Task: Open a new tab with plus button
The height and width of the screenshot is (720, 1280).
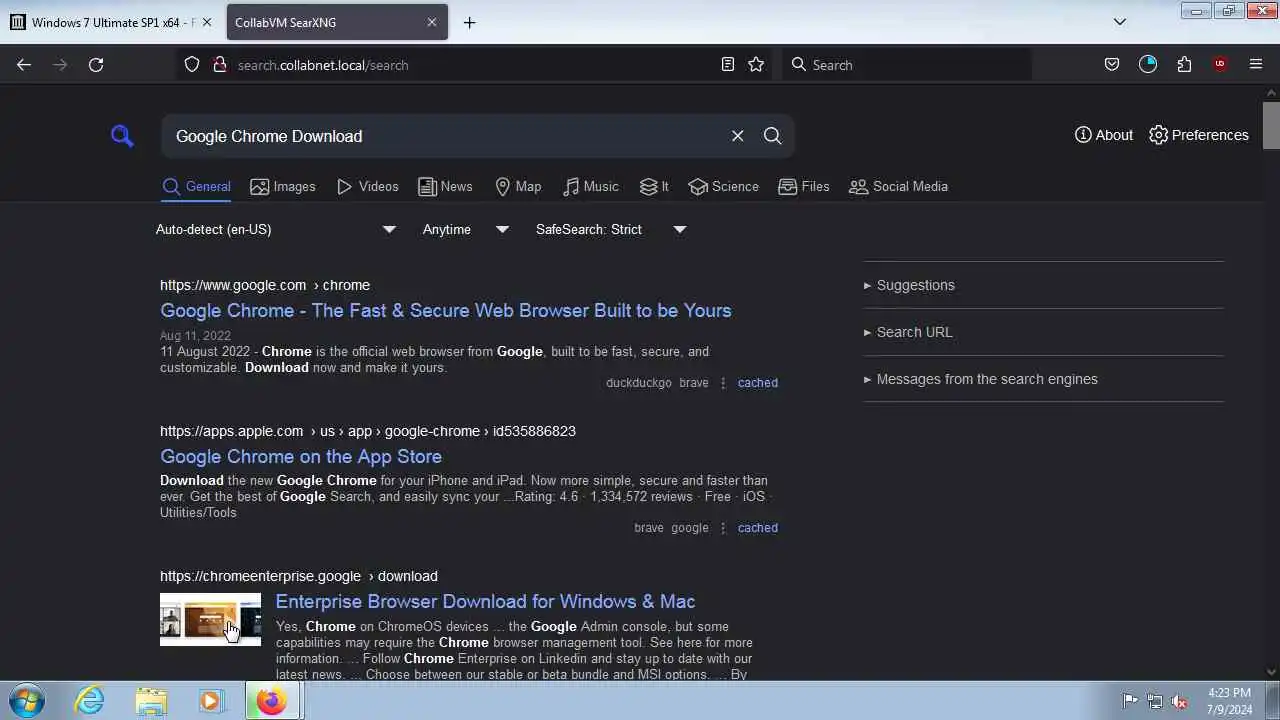Action: tap(469, 22)
